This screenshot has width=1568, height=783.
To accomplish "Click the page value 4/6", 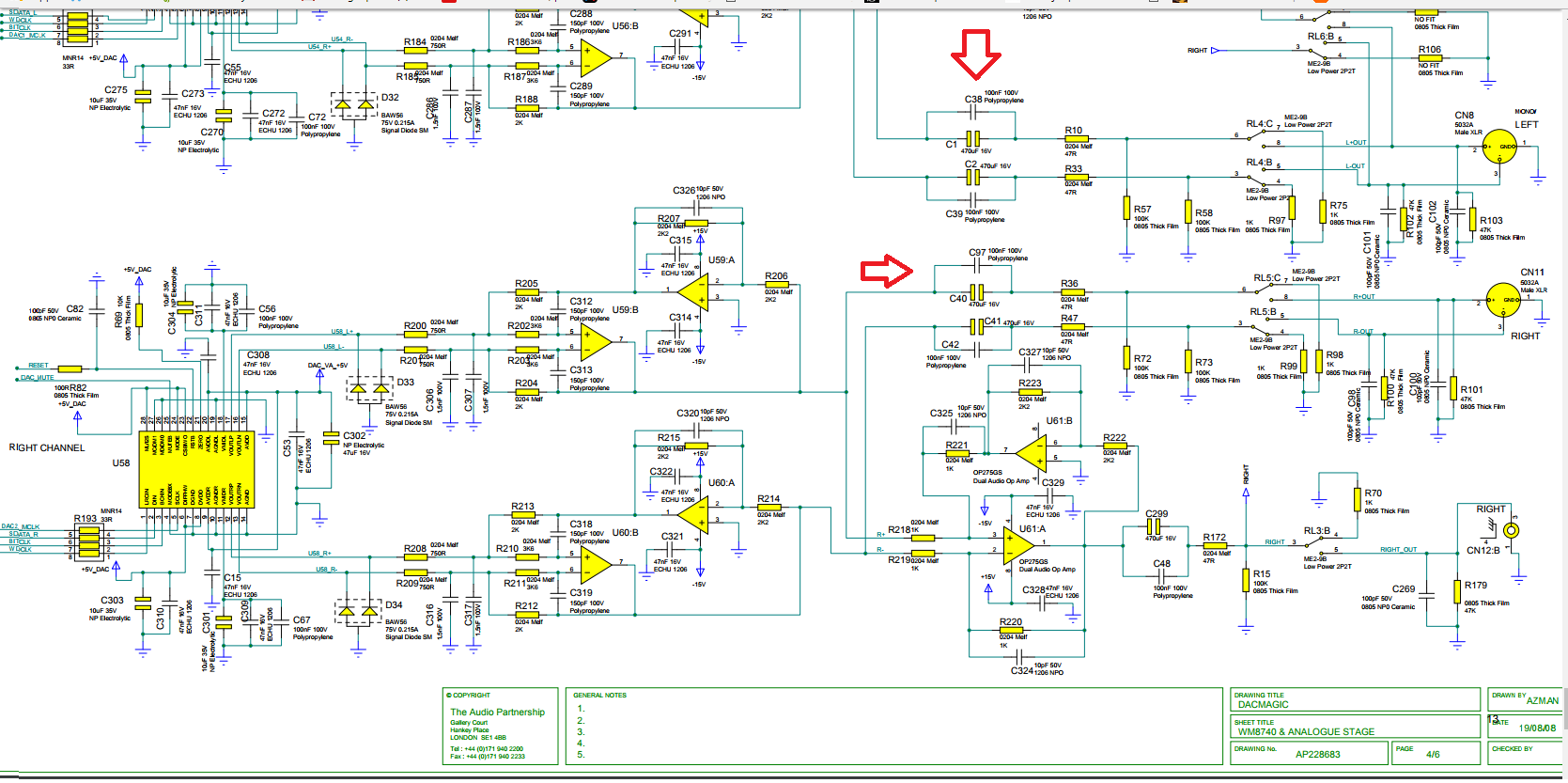I will tap(1433, 754).
